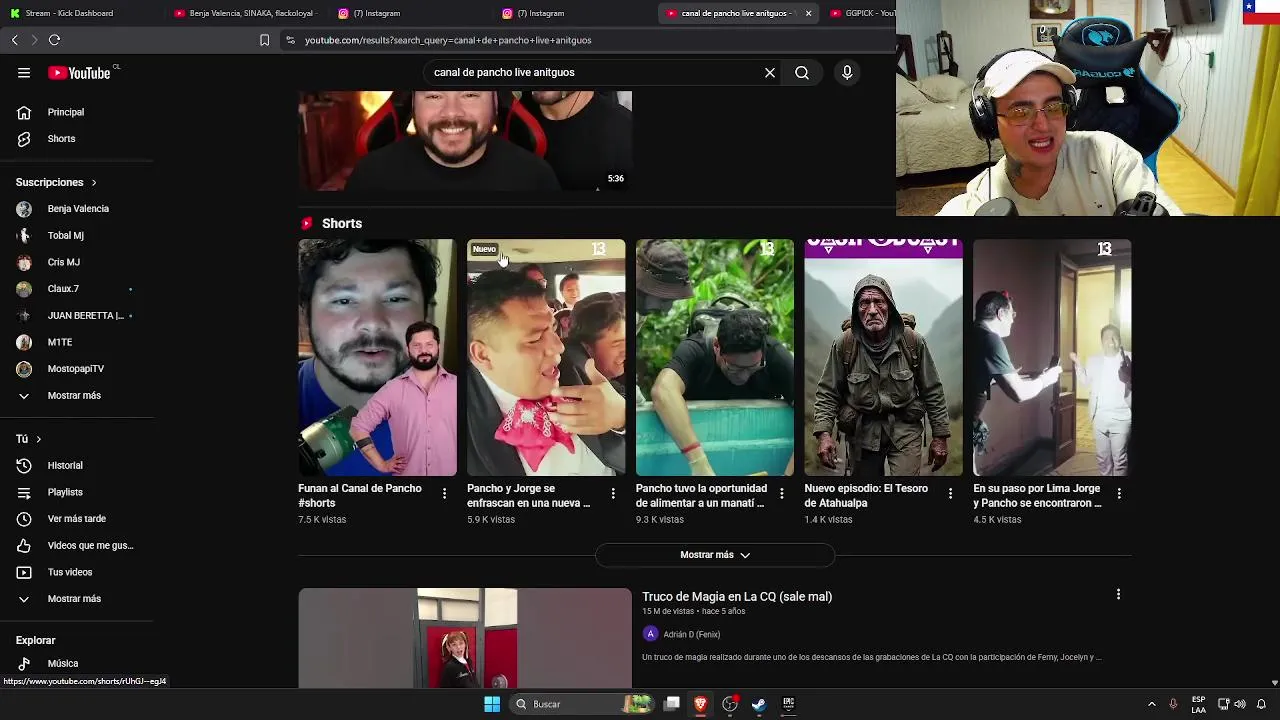
Task: Reload the current page
Action: click(55, 40)
